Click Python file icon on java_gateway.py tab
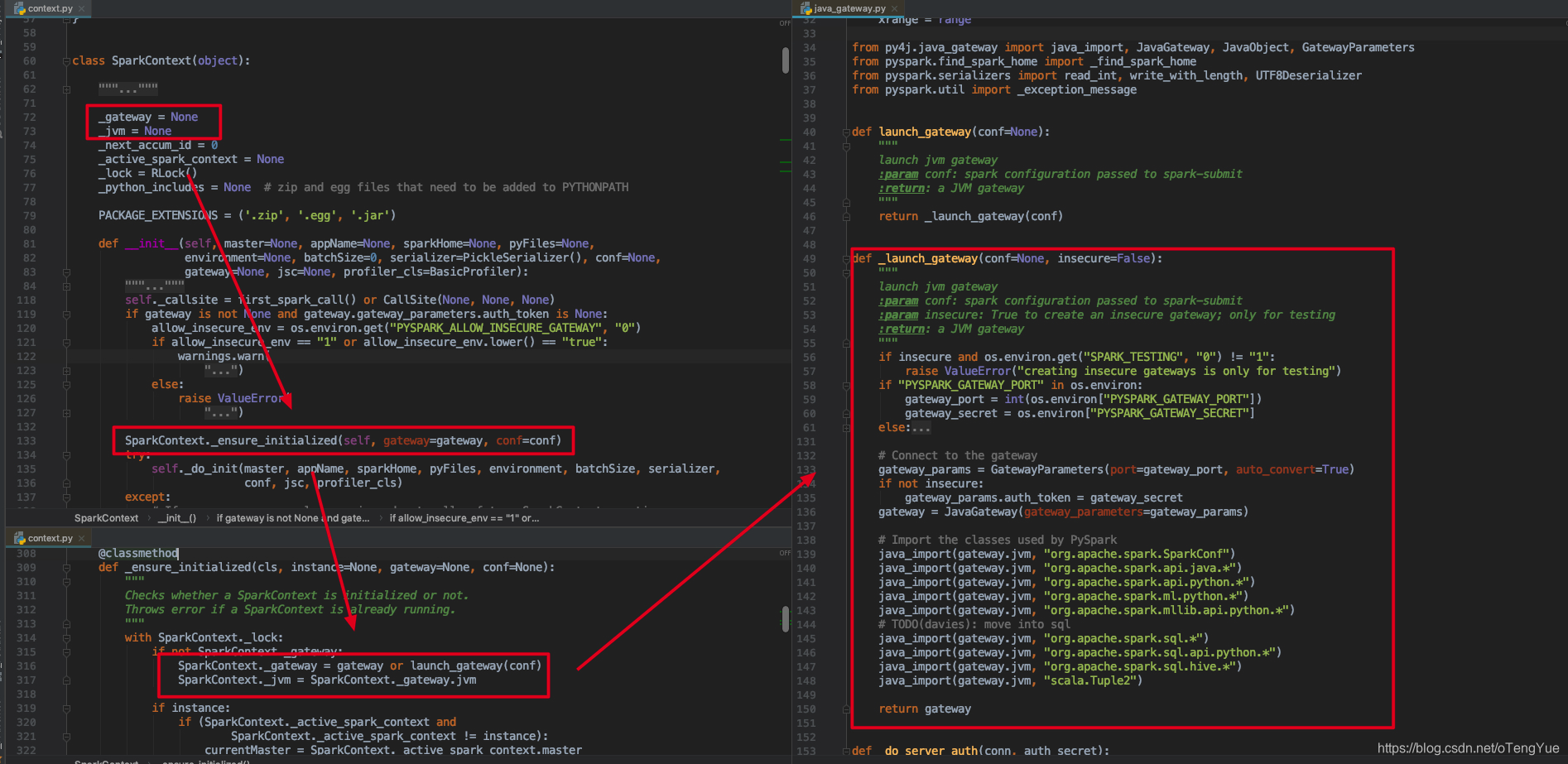This screenshot has height=764, width=1568. [x=806, y=8]
